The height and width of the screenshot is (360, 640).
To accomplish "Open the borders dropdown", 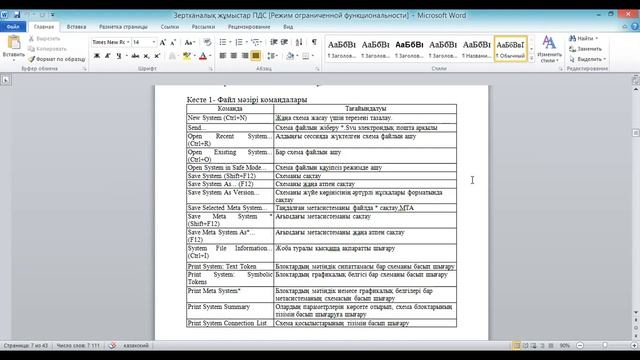I will 308,56.
